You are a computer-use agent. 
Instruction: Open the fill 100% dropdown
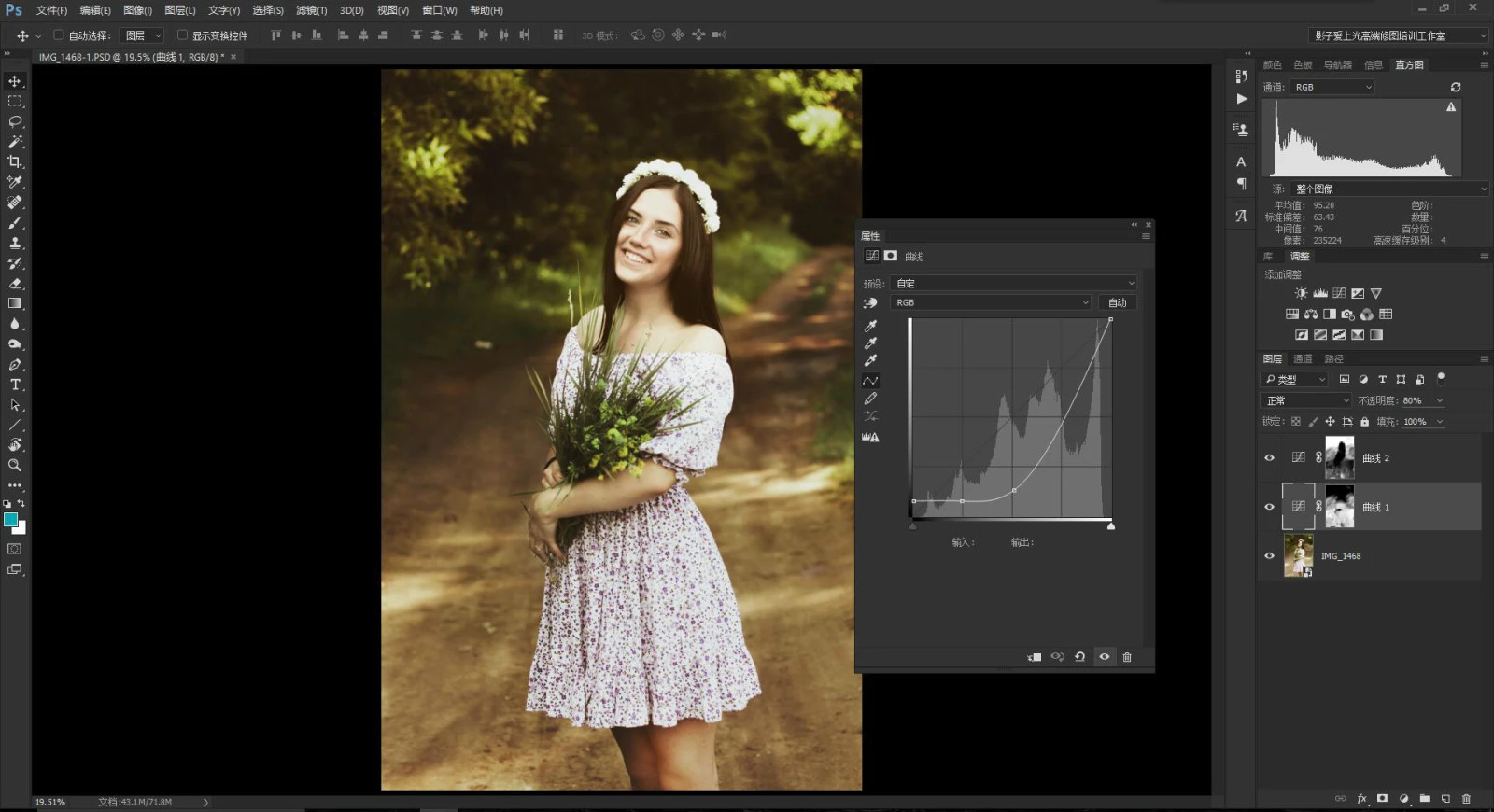(1439, 422)
